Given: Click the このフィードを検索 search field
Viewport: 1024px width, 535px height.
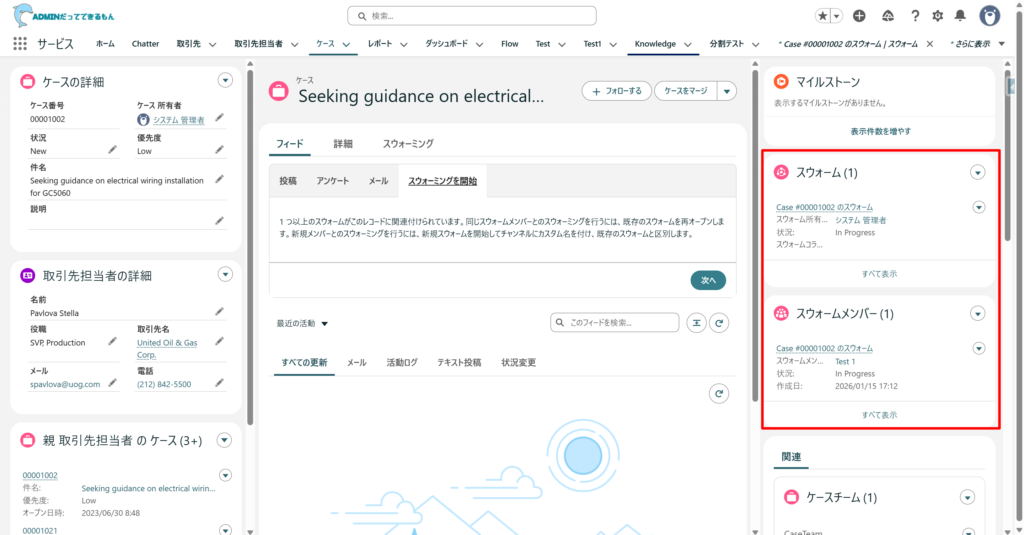Looking at the screenshot, I should tap(614, 323).
